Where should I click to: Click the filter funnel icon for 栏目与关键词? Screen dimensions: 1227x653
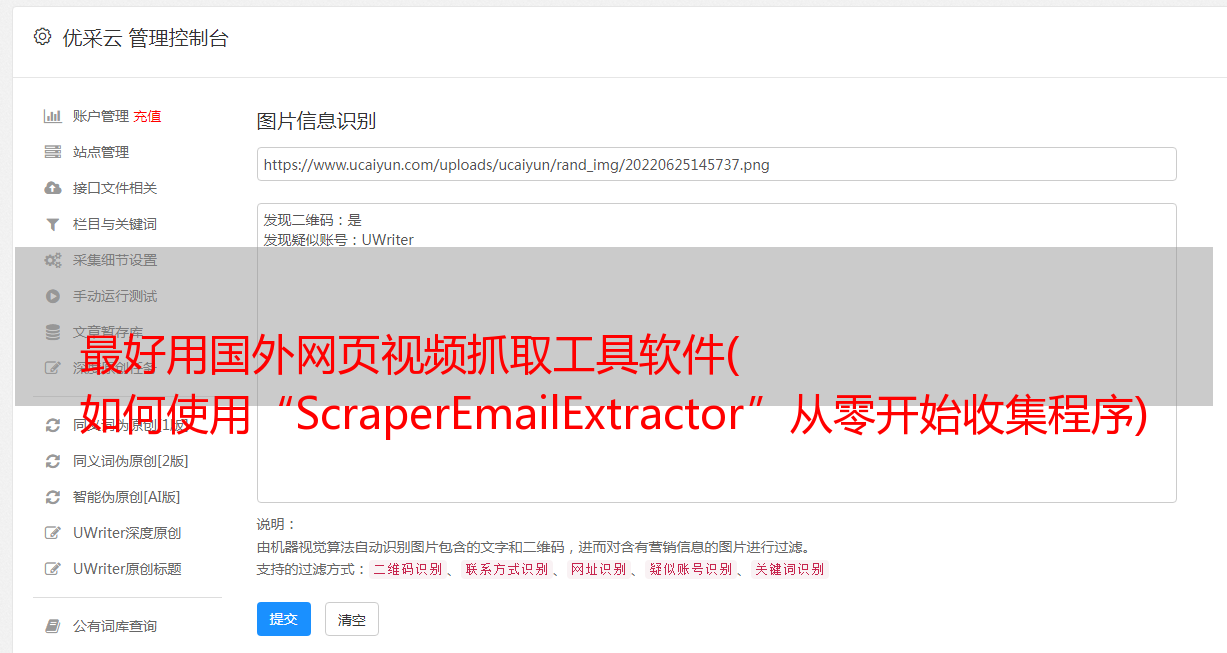[53, 224]
